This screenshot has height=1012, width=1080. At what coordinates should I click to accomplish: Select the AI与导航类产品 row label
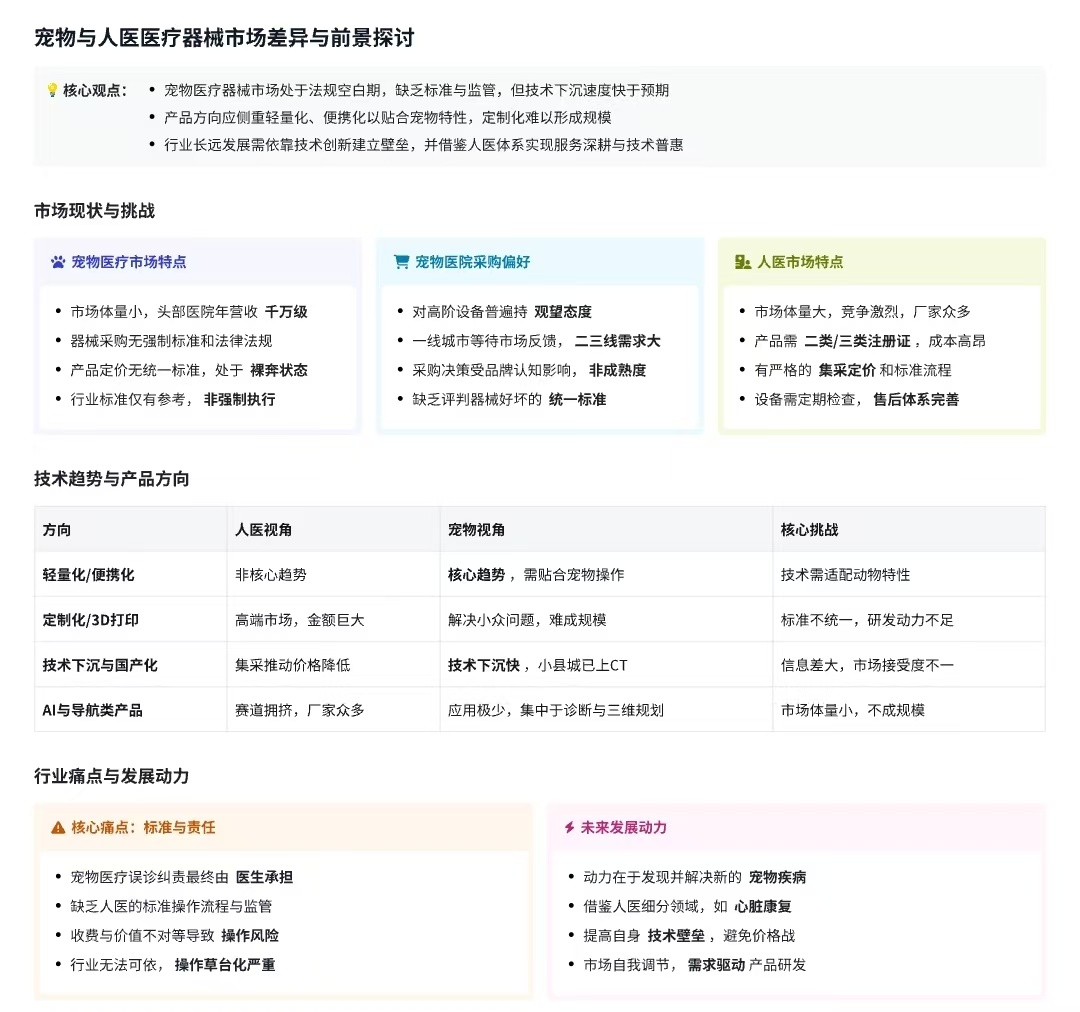[92, 710]
